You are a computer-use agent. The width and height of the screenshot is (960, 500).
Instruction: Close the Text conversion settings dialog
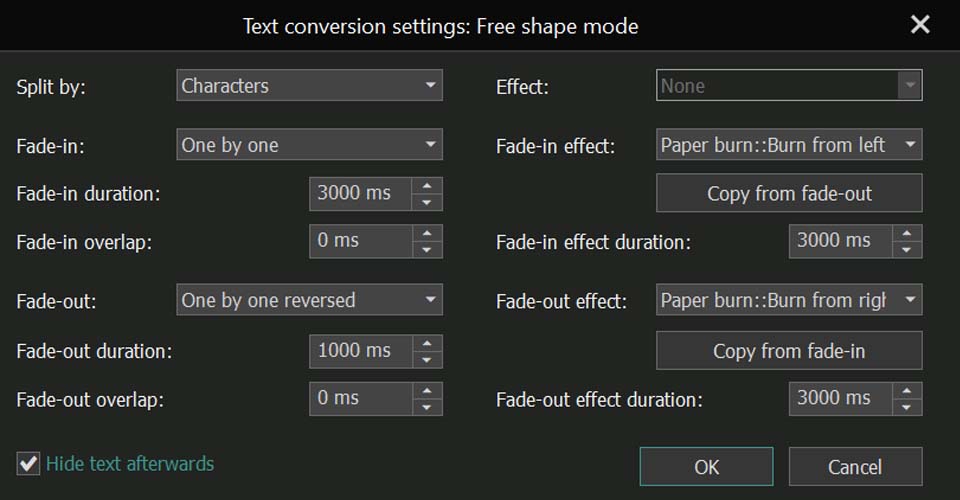pyautogui.click(x=920, y=25)
